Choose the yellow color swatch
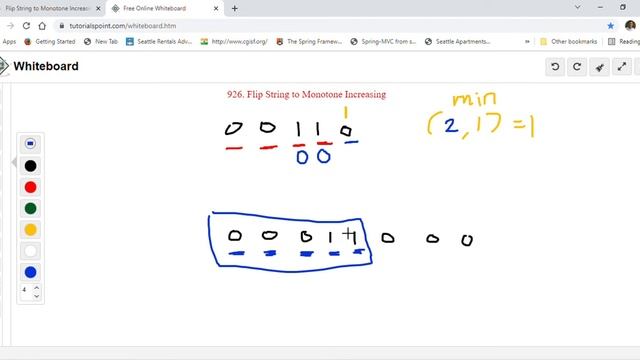The height and width of the screenshot is (360, 640). pos(30,229)
